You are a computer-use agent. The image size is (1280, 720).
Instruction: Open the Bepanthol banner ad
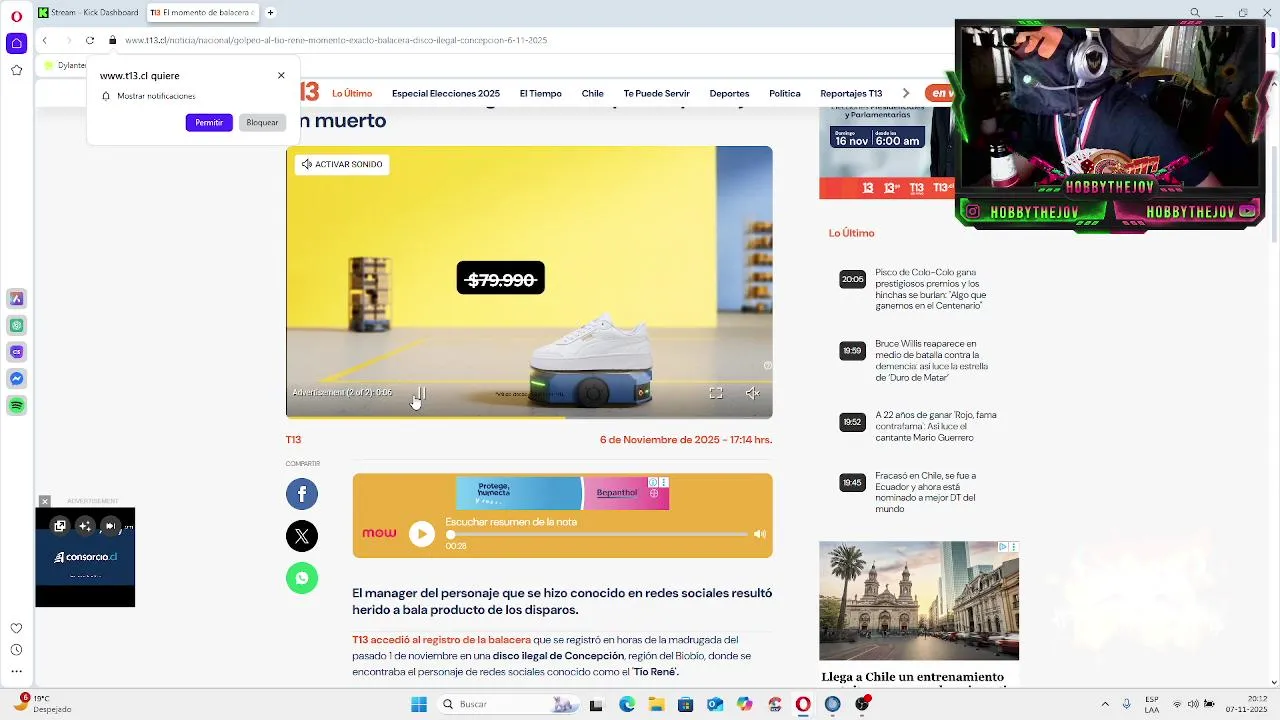coord(563,493)
